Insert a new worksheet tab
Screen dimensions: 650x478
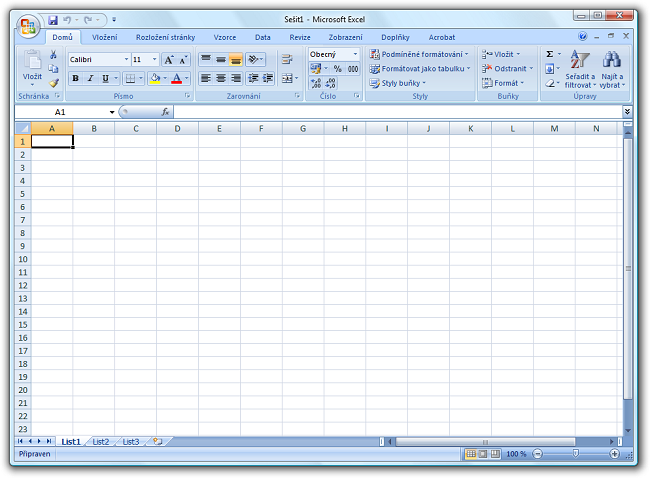(x=158, y=442)
